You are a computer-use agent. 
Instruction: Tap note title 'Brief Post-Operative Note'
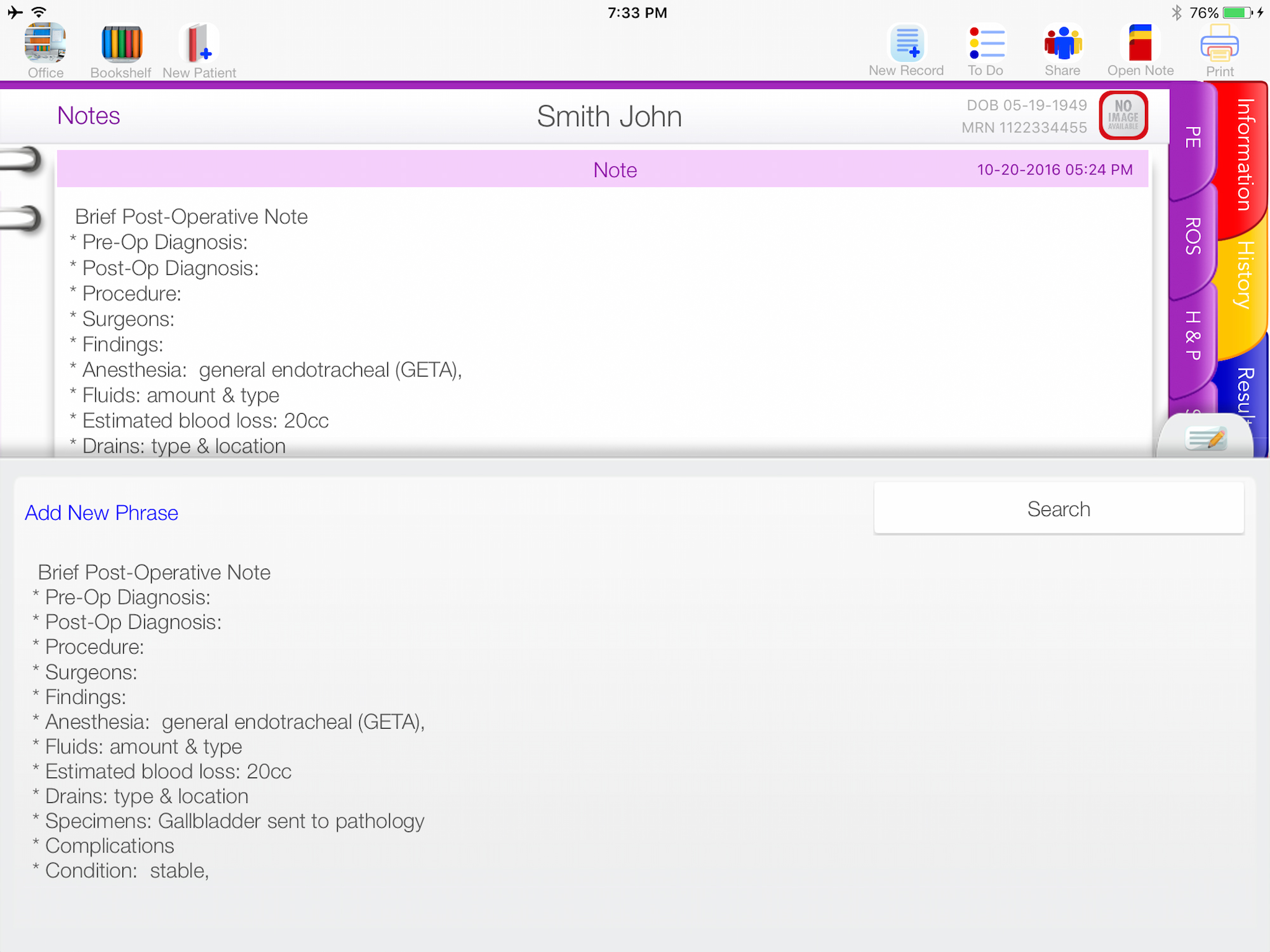point(191,217)
